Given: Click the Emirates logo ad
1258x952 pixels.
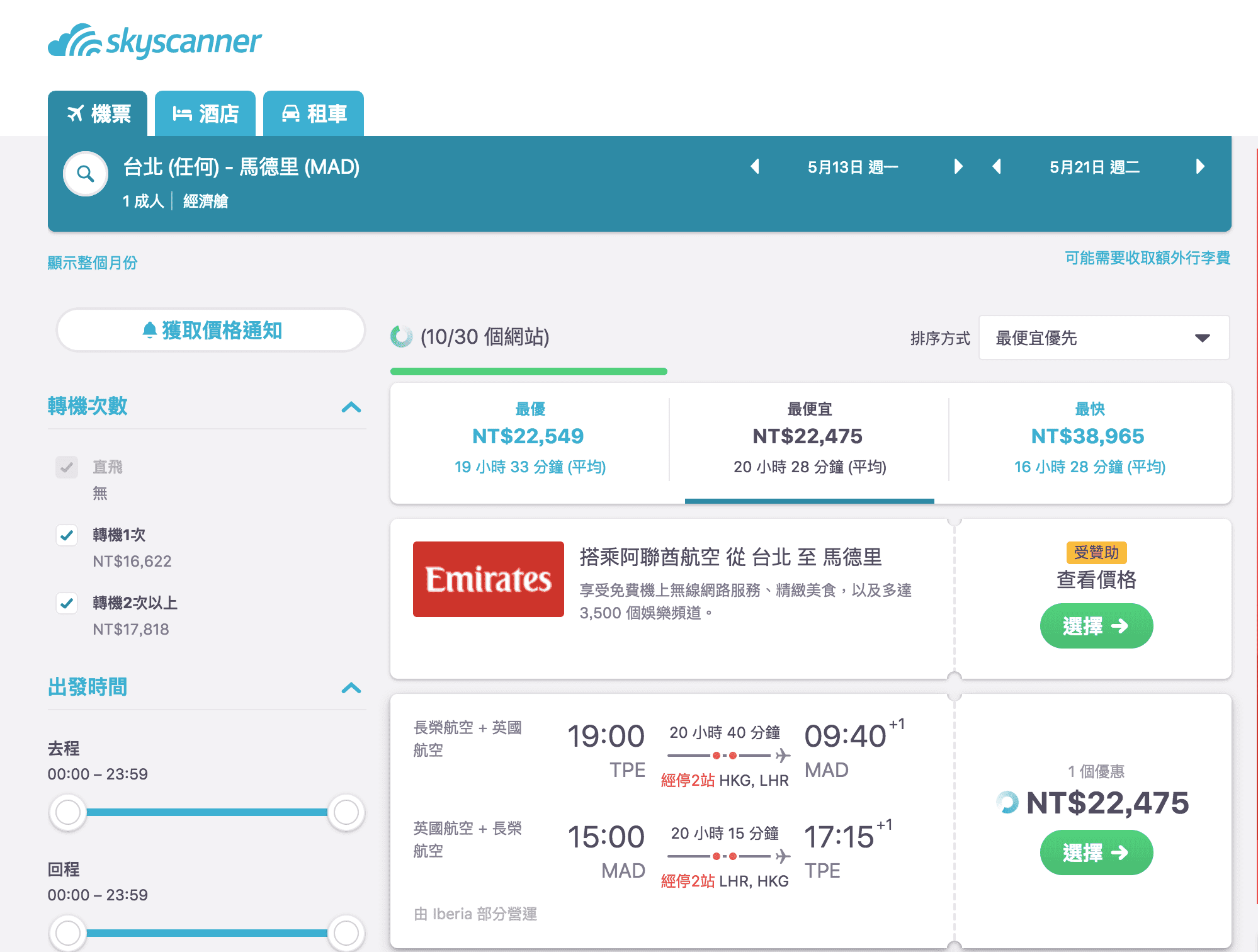Looking at the screenshot, I should click(489, 579).
